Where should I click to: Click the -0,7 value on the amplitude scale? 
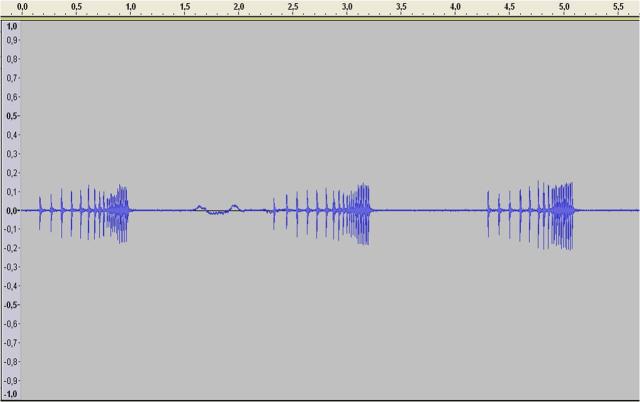pyautogui.click(x=11, y=343)
